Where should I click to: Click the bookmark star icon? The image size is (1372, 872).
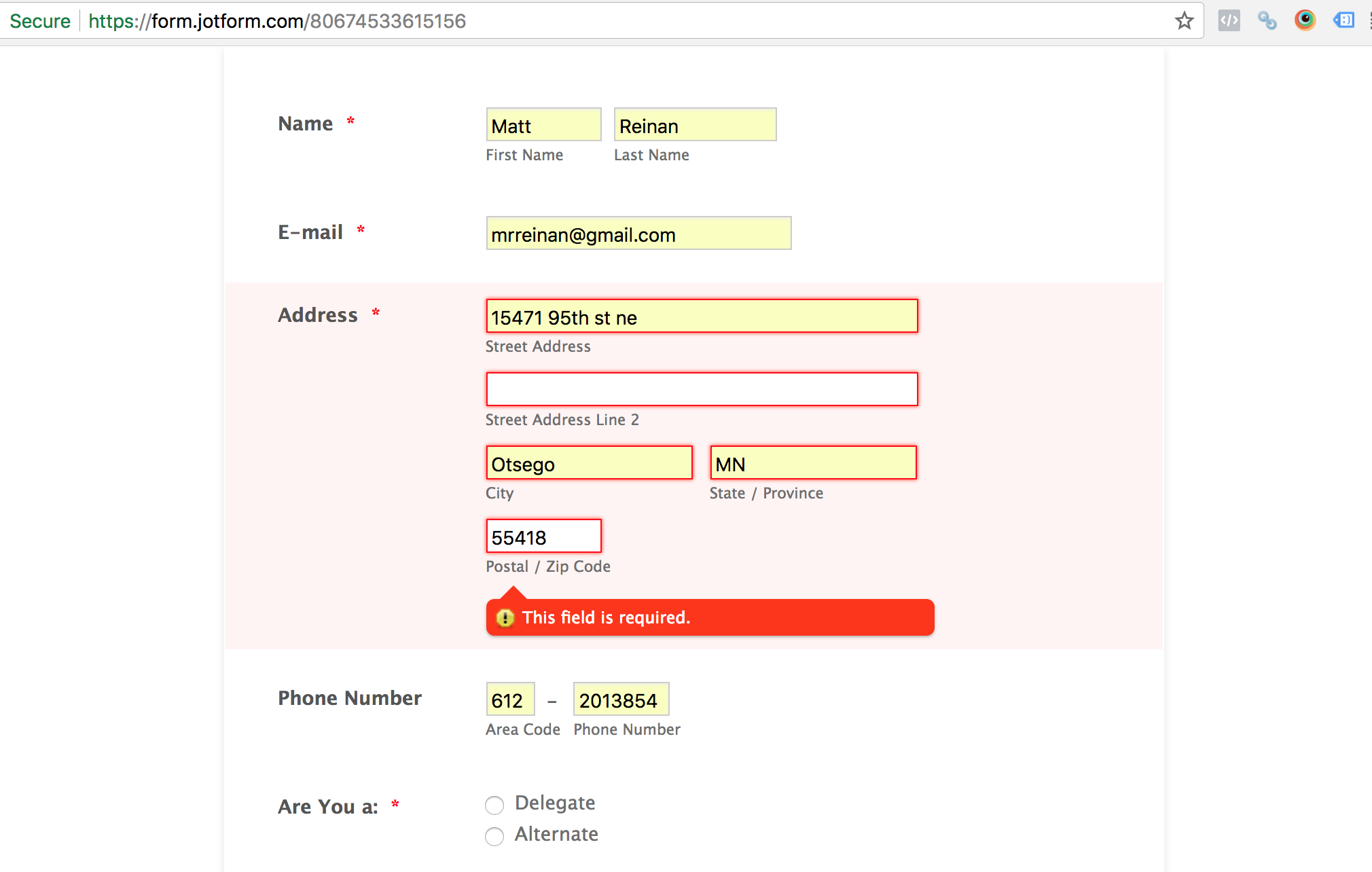coord(1185,20)
